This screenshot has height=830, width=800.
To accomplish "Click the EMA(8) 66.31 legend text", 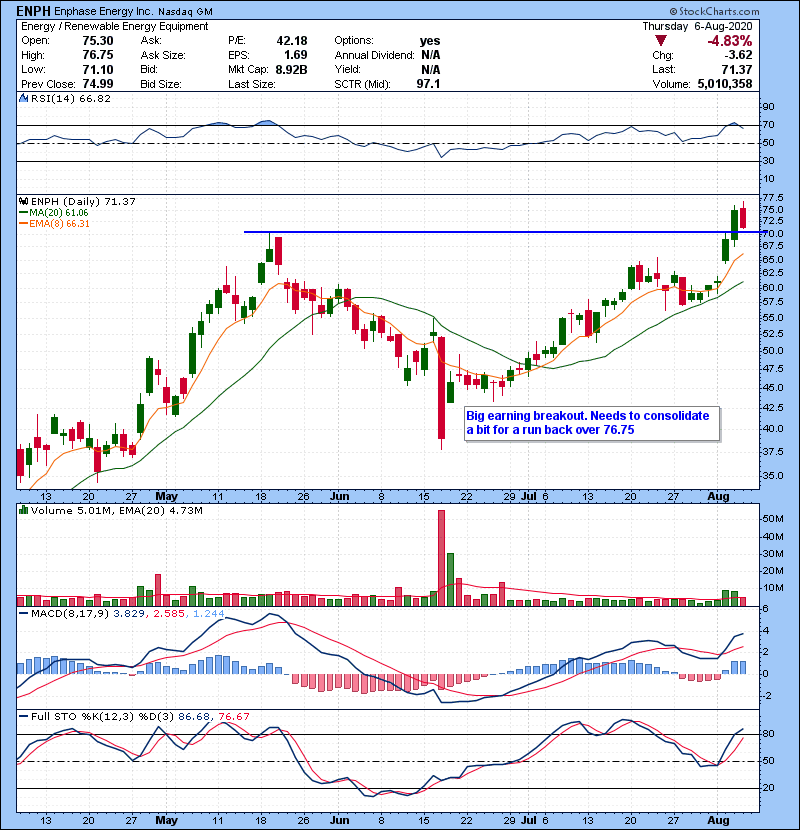I will 59,224.
